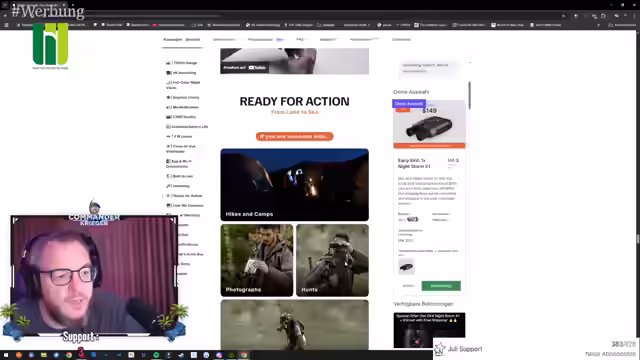Jump to the 'Ready for Action' sidebar section

(x=184, y=196)
